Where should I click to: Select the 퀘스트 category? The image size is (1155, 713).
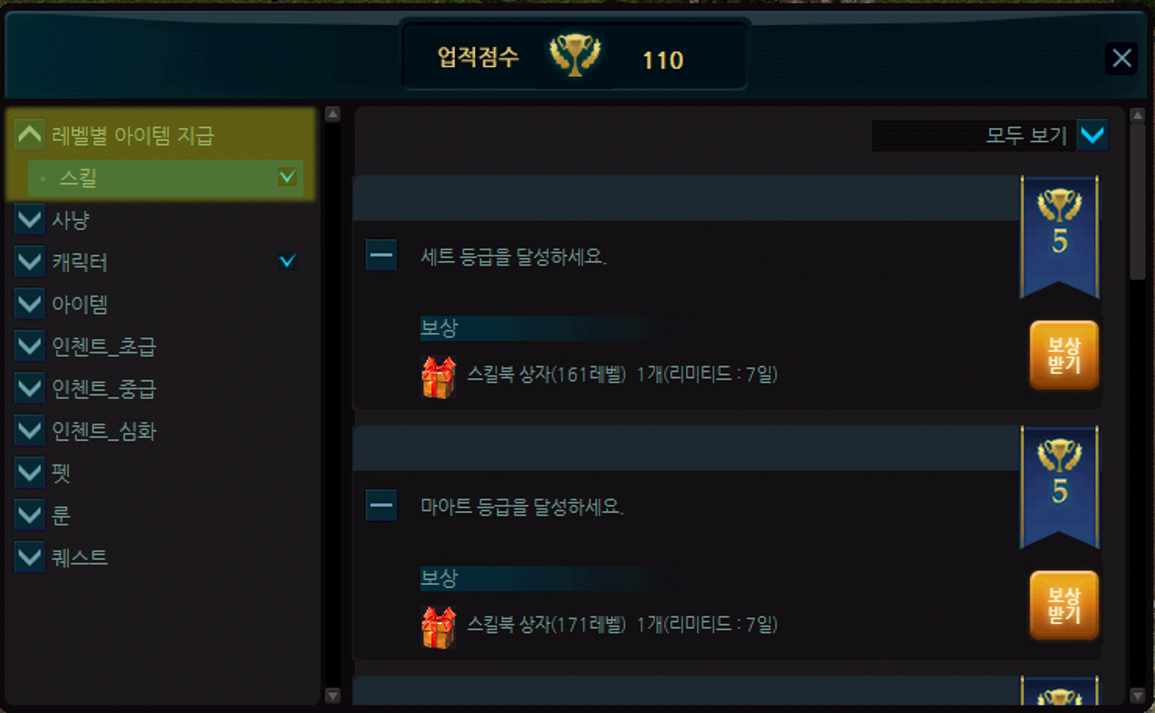click(x=80, y=558)
